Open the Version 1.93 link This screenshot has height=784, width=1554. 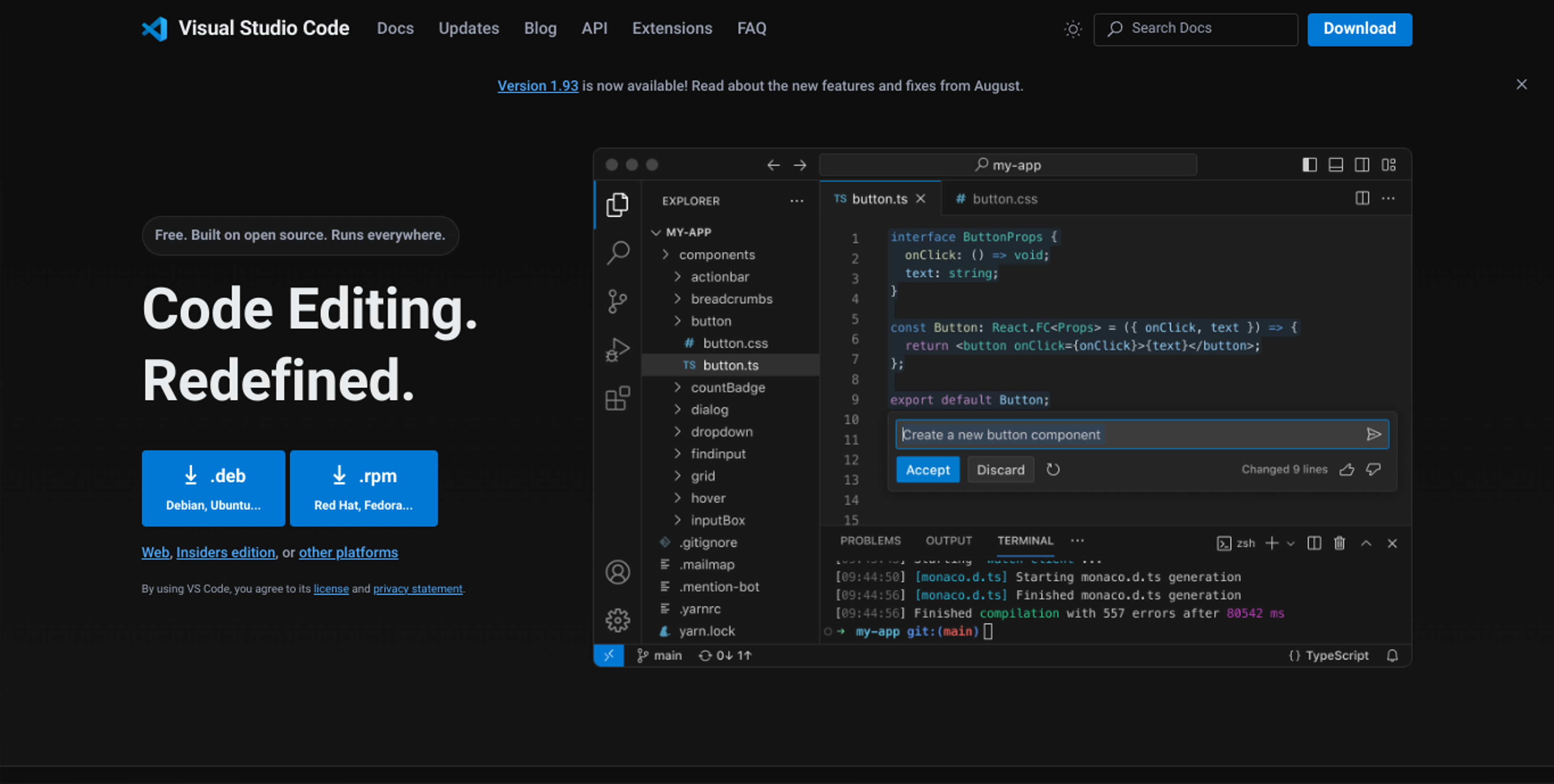(x=537, y=86)
